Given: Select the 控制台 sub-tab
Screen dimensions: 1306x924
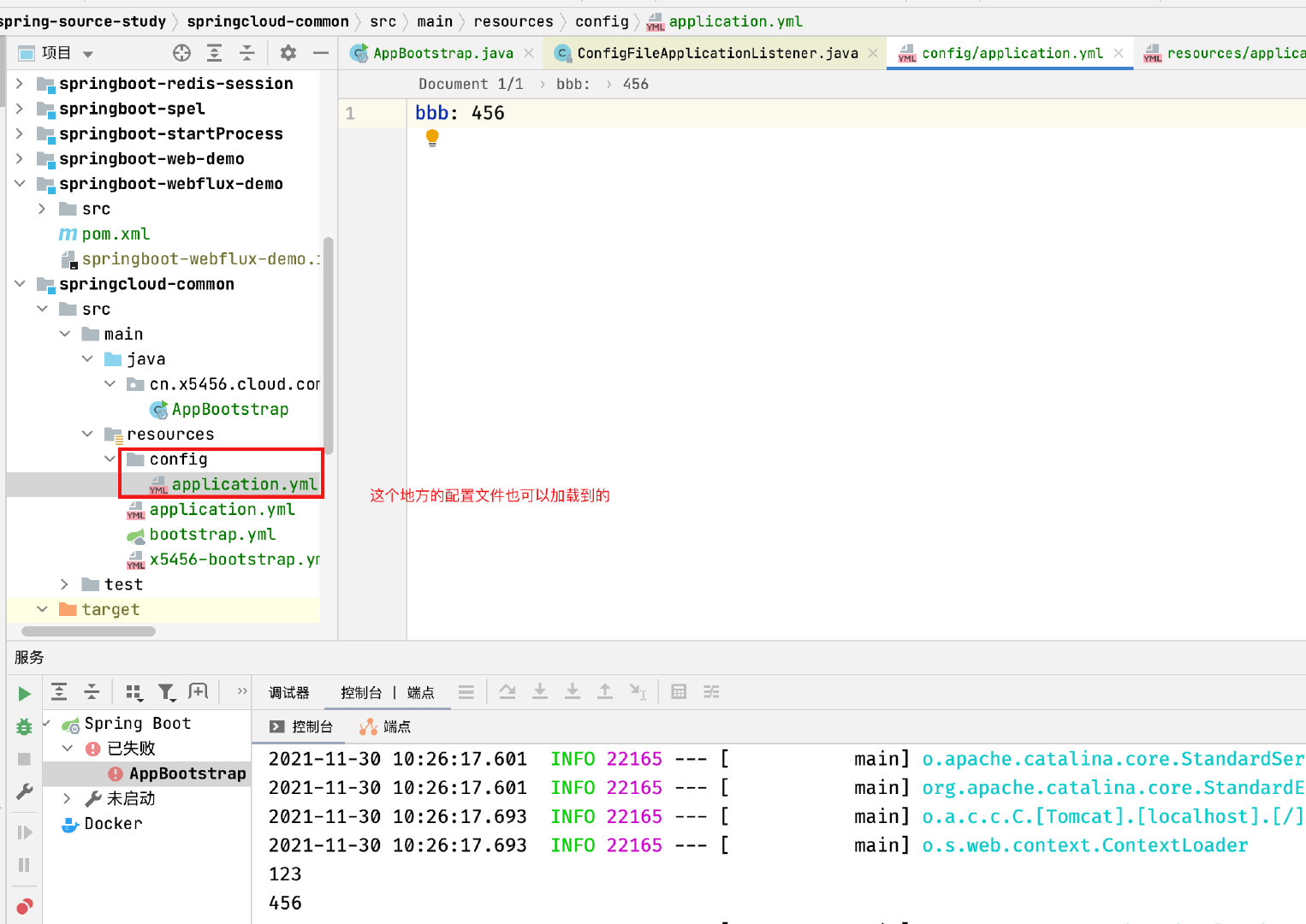Looking at the screenshot, I should 301,726.
